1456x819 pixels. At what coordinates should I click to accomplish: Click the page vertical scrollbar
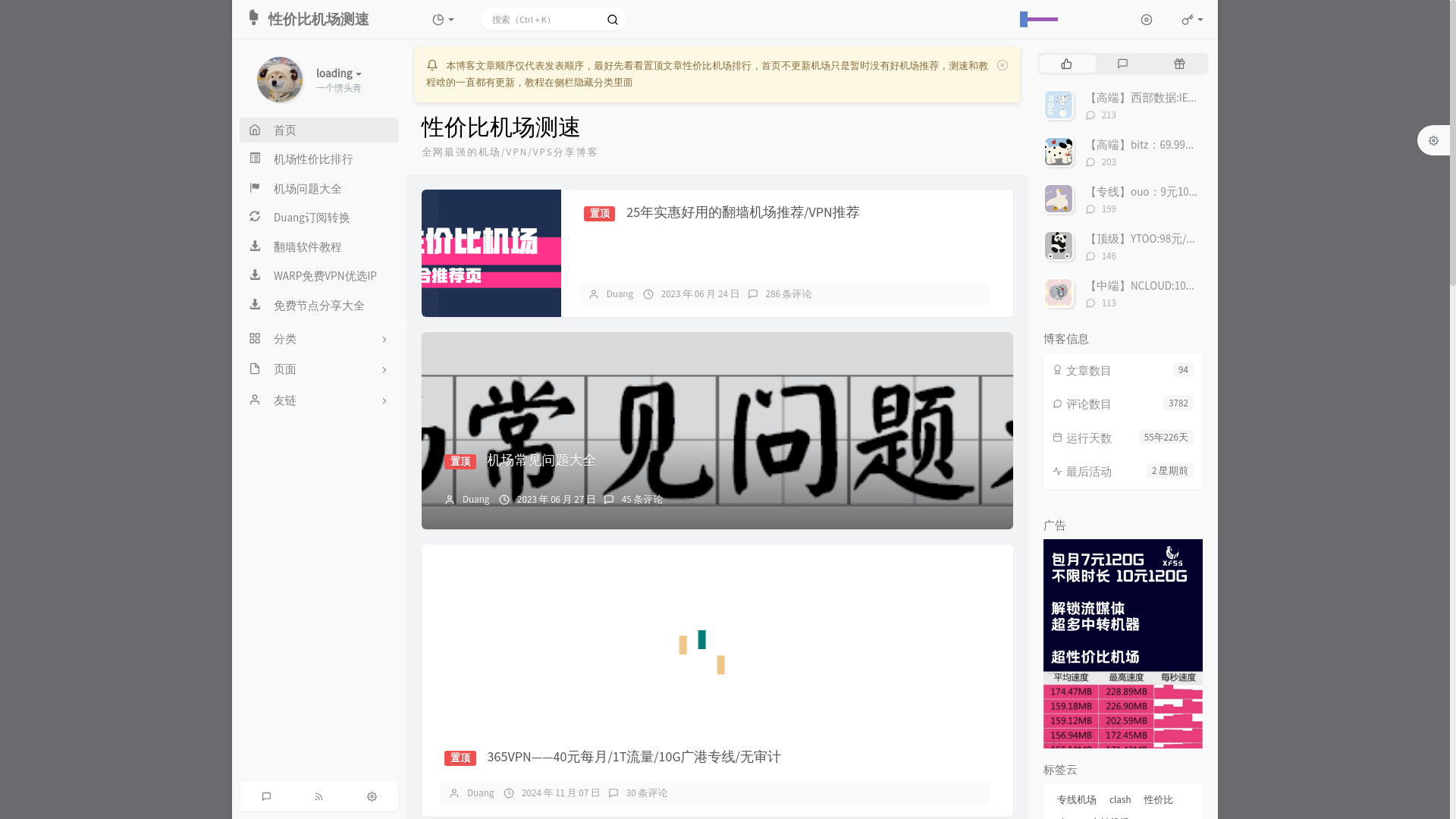point(1452,144)
